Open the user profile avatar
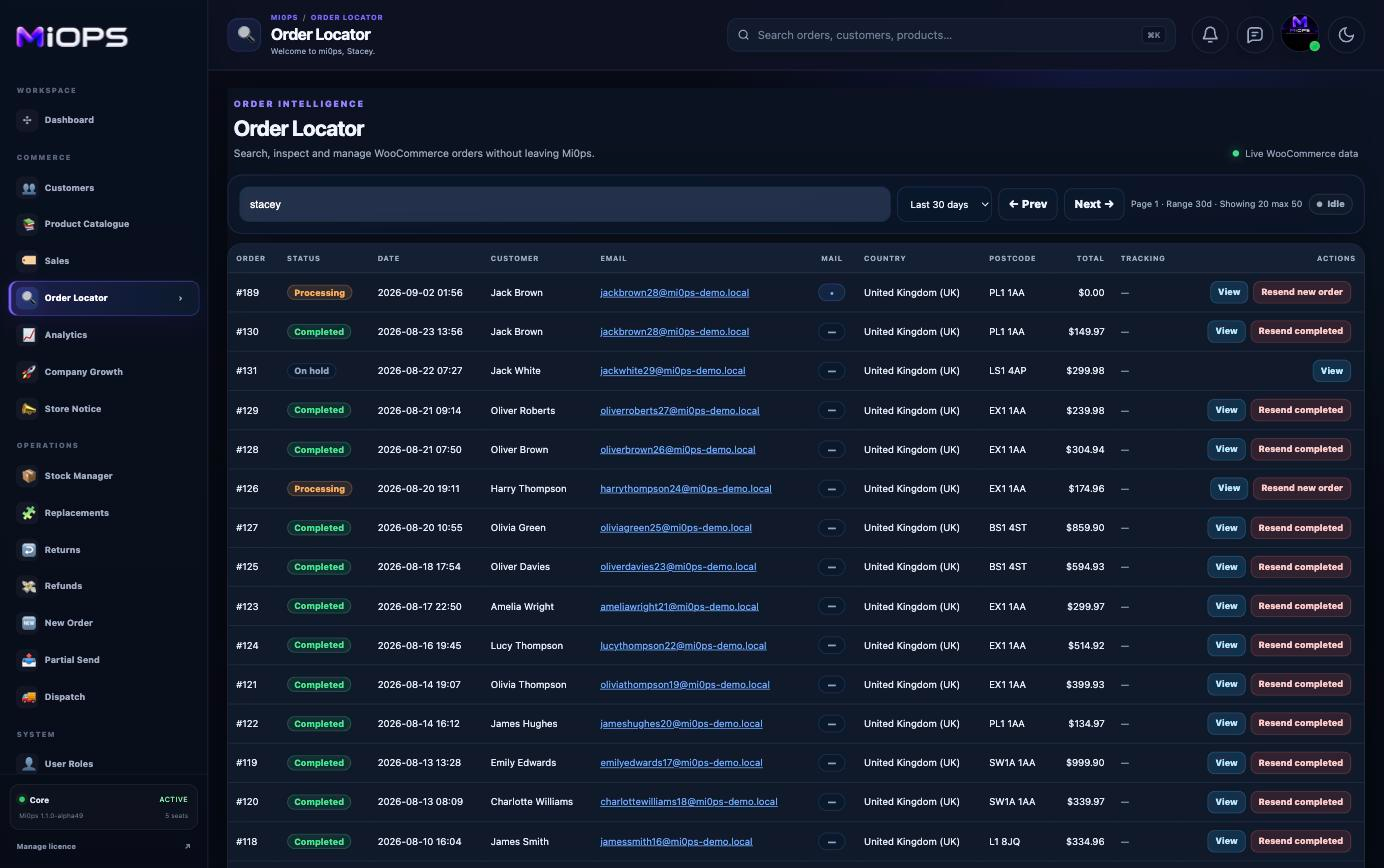 1300,33
